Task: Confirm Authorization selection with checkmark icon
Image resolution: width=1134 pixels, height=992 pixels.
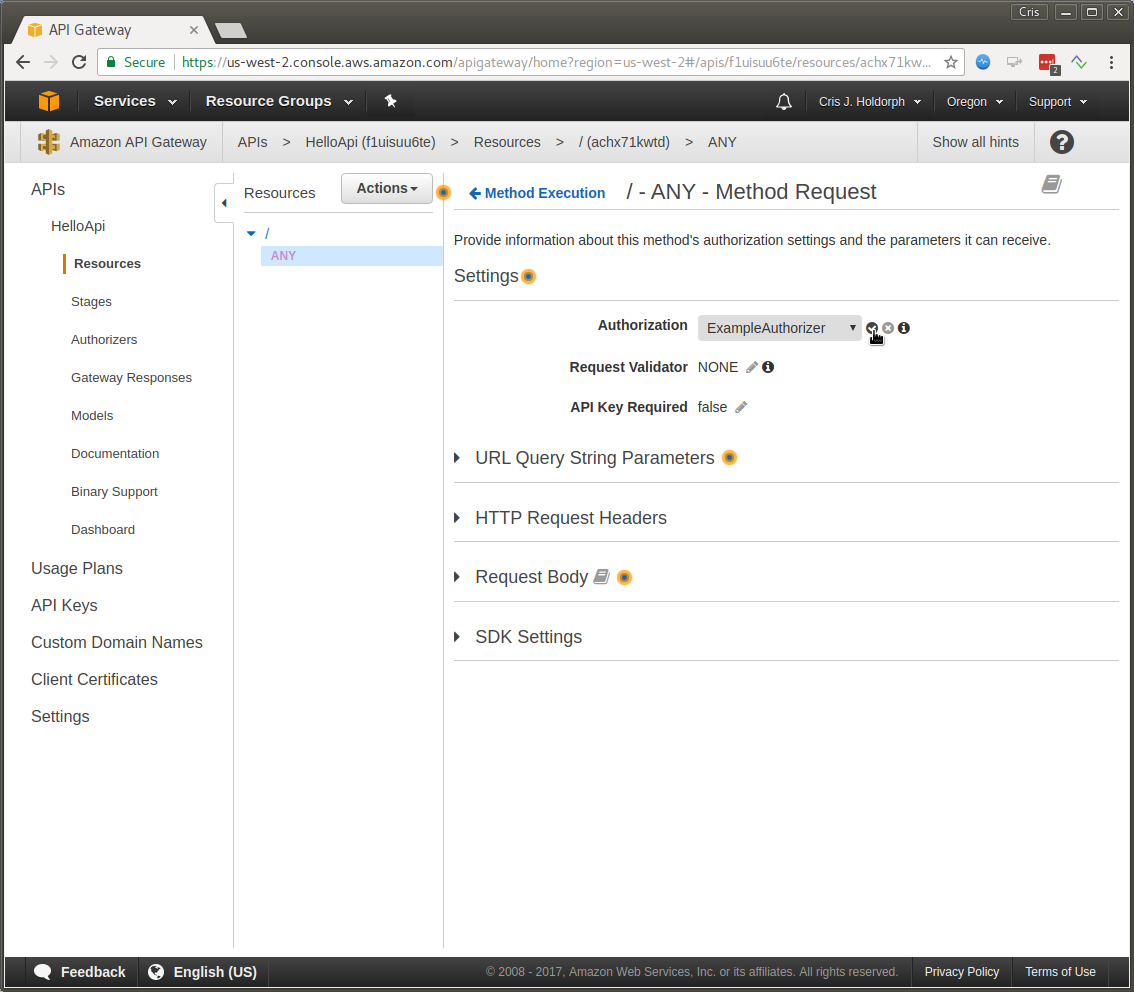Action: pyautogui.click(x=871, y=328)
